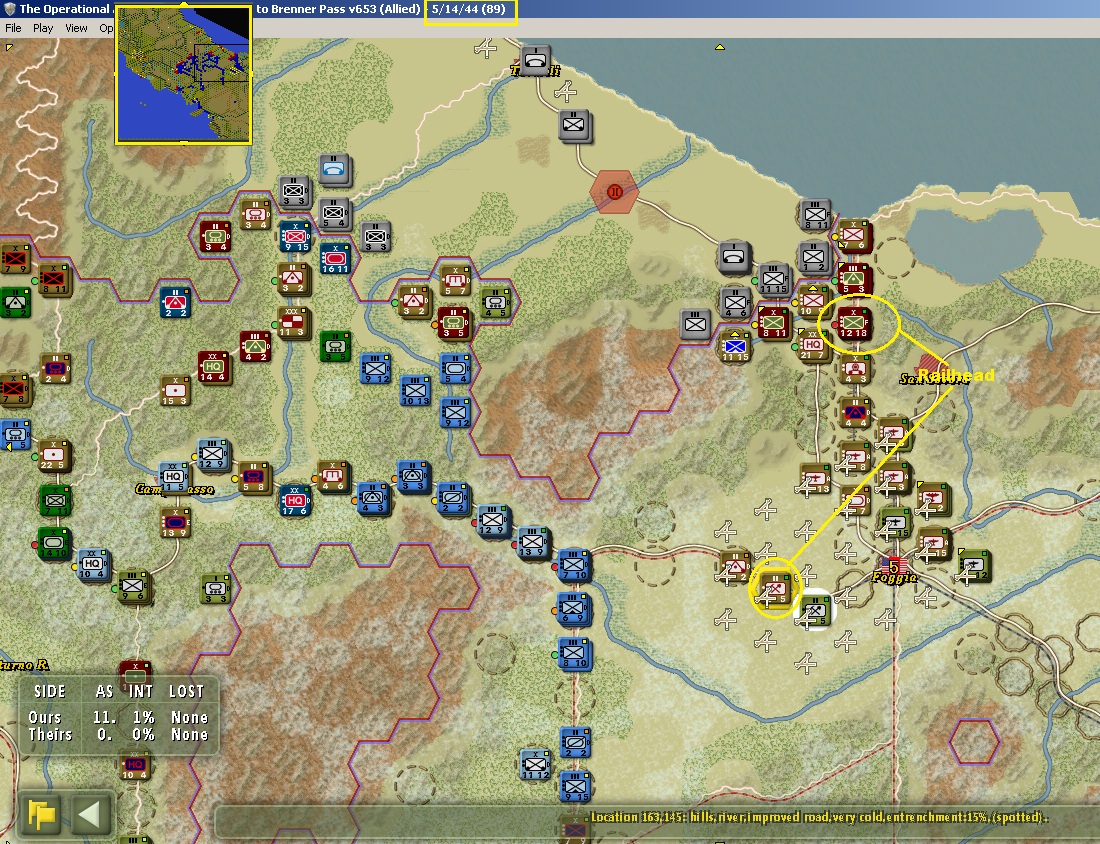Select the brown XXX corps unit 11 3

(293, 323)
